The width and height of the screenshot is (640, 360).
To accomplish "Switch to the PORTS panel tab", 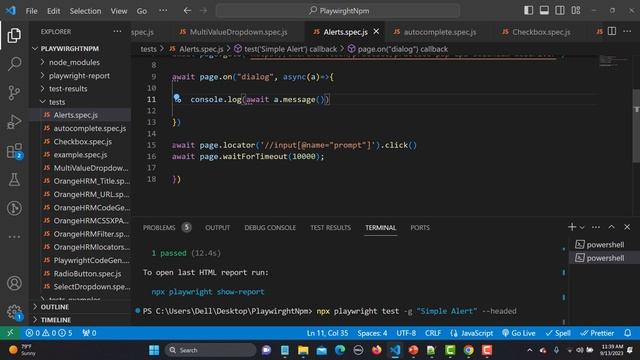I will point(420,227).
